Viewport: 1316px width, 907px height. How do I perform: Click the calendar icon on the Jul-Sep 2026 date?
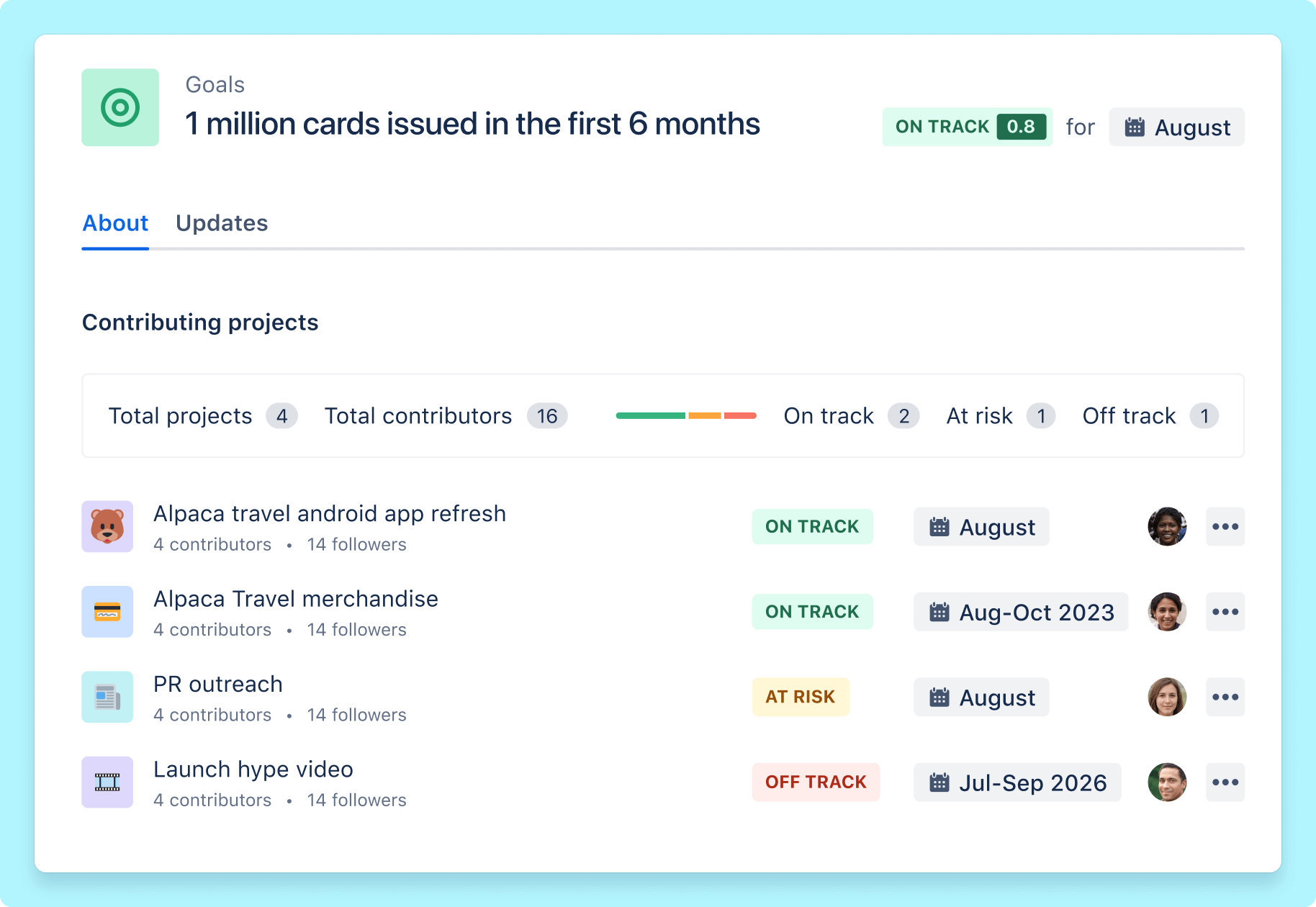[939, 782]
